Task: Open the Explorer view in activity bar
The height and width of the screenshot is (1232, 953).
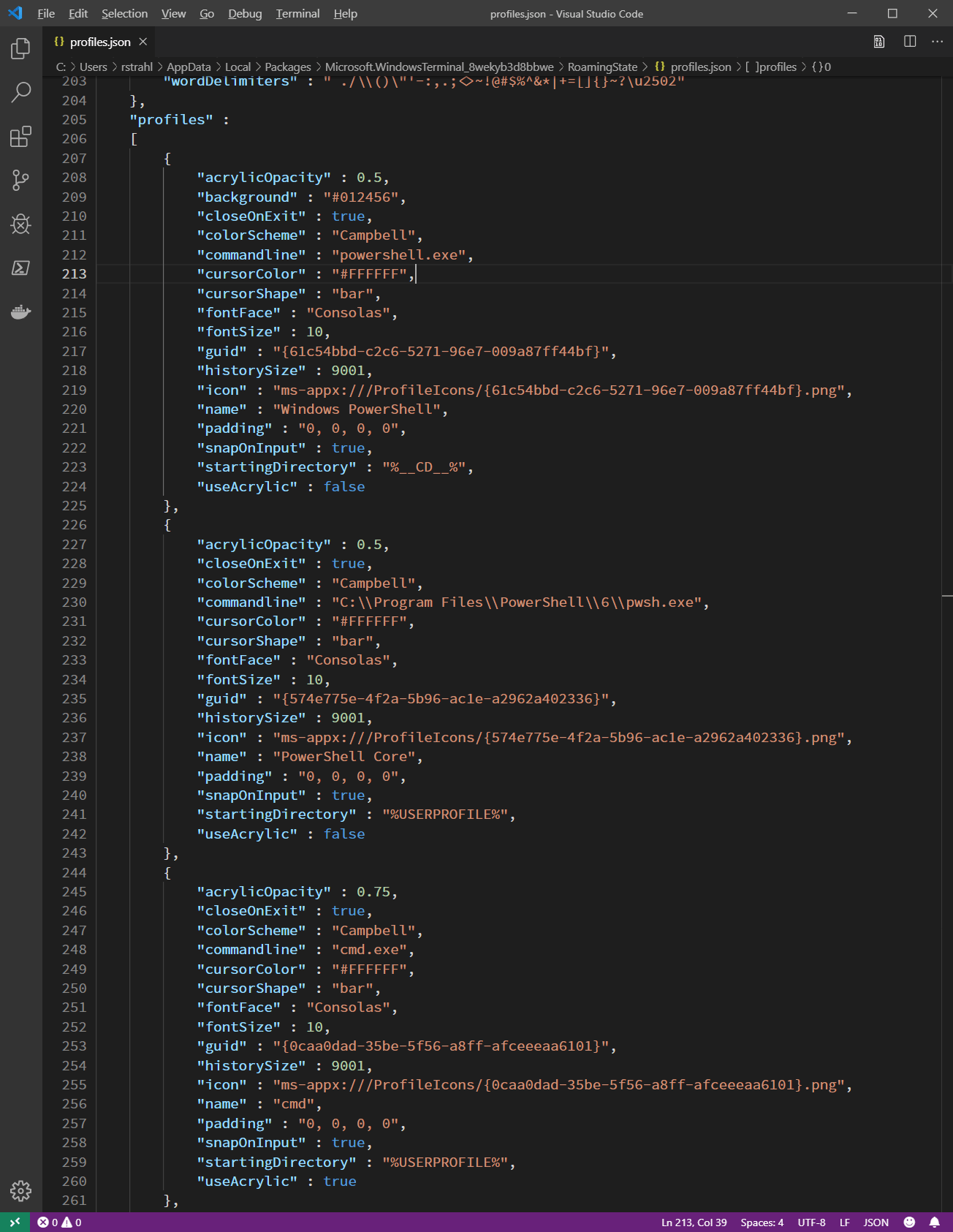Action: pyautogui.click(x=20, y=49)
